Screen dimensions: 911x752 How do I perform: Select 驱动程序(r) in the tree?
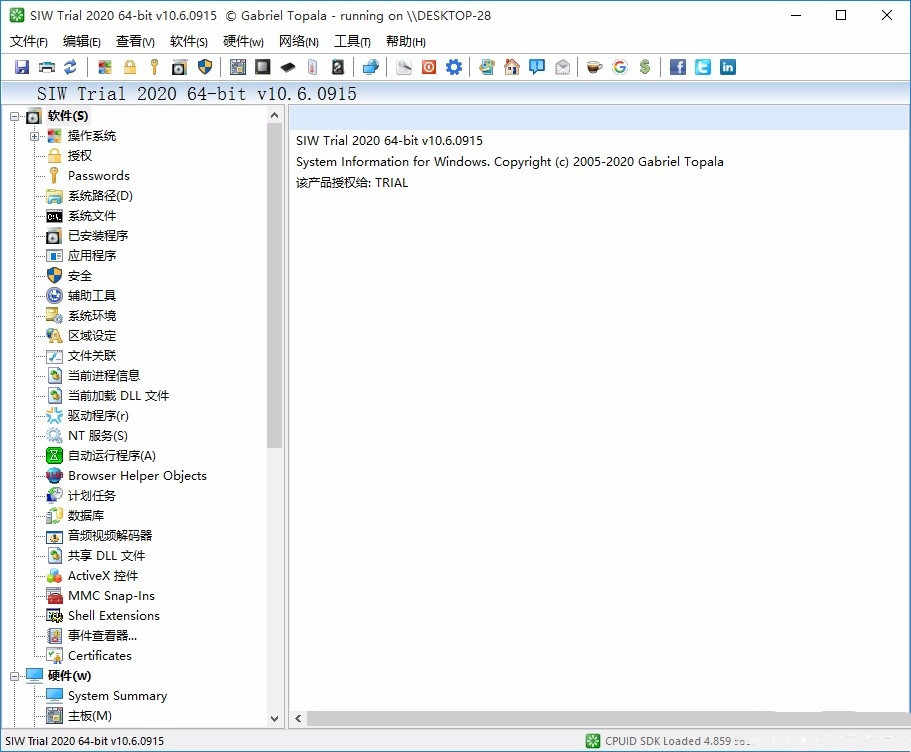click(98, 416)
